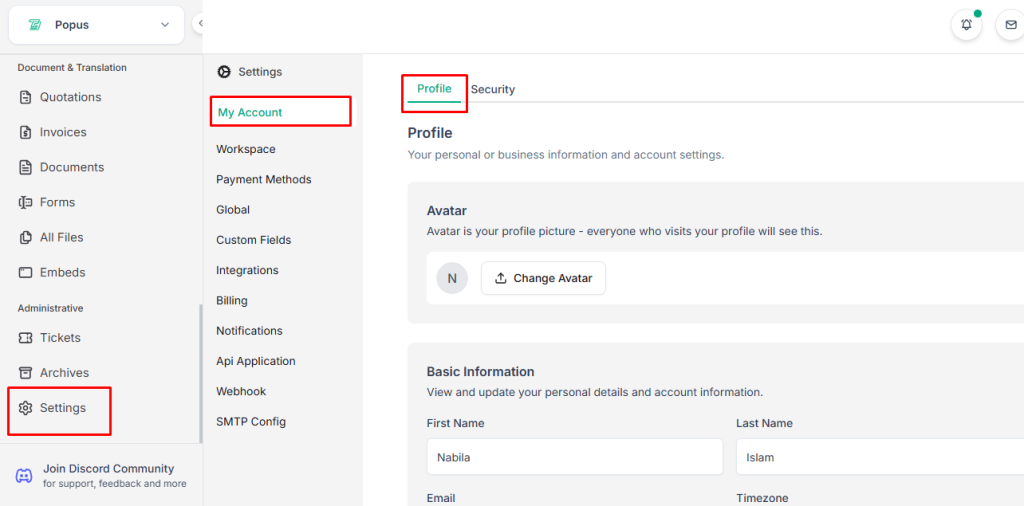The width and height of the screenshot is (1024, 506).
Task: Open Join Discord Community link
Action: [x=108, y=469]
